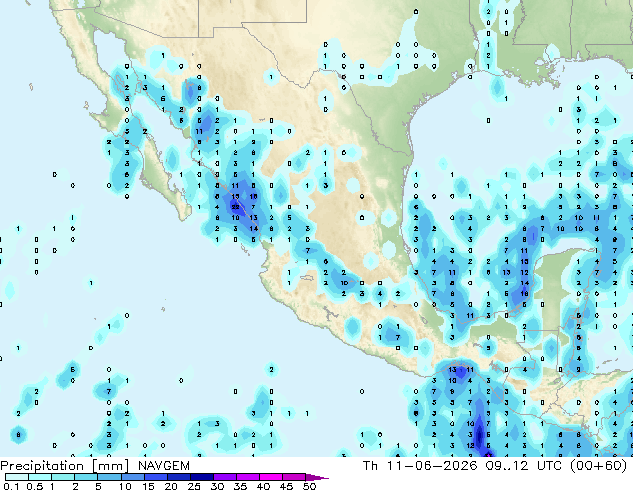
Task: Click the '22' precipitation value on map
Action: (x=235, y=207)
